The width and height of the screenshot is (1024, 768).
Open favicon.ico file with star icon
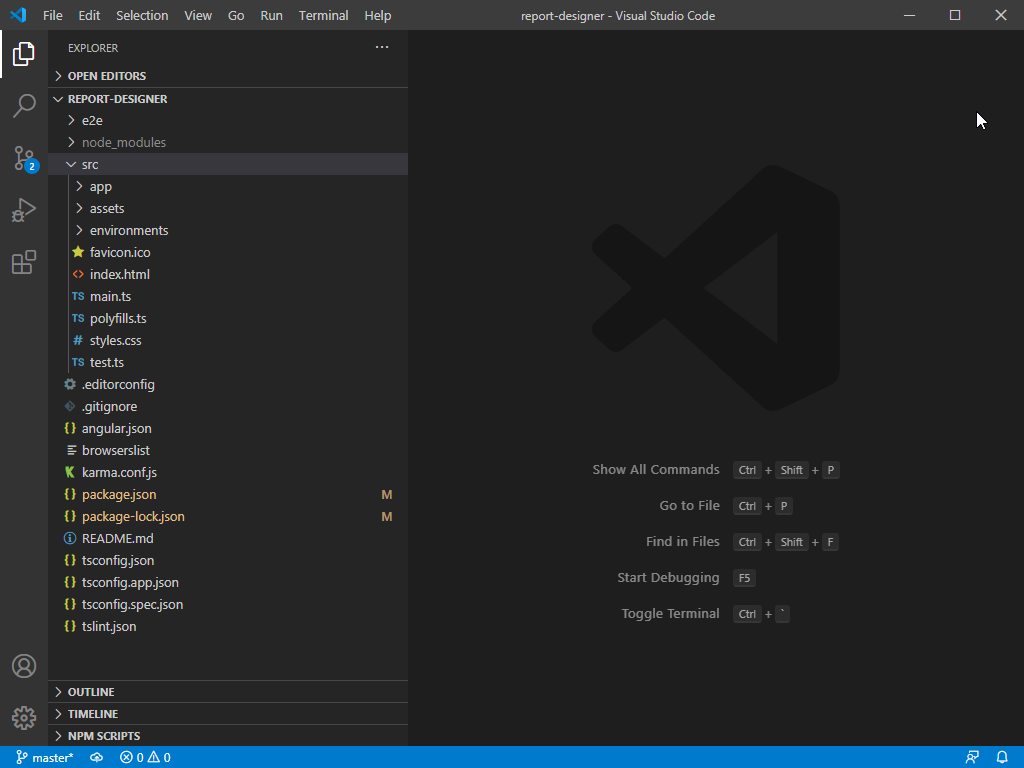pos(228,252)
